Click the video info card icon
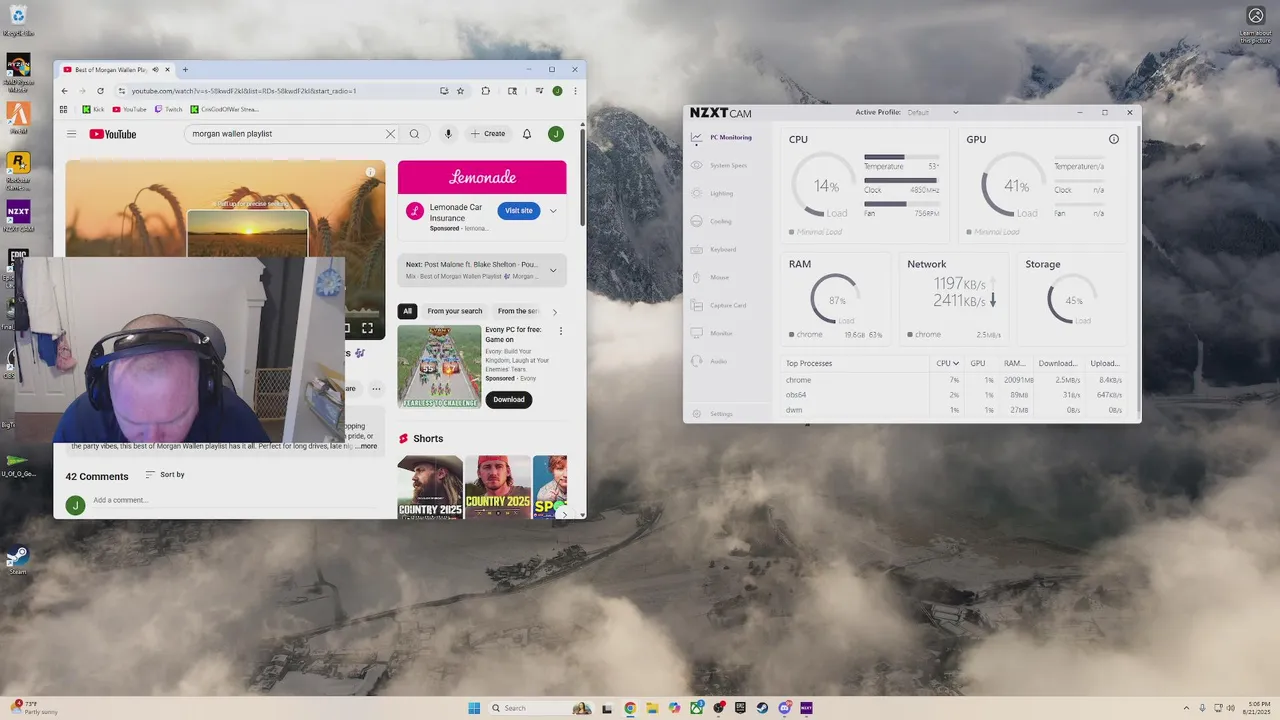The height and width of the screenshot is (720, 1280). coord(370,172)
